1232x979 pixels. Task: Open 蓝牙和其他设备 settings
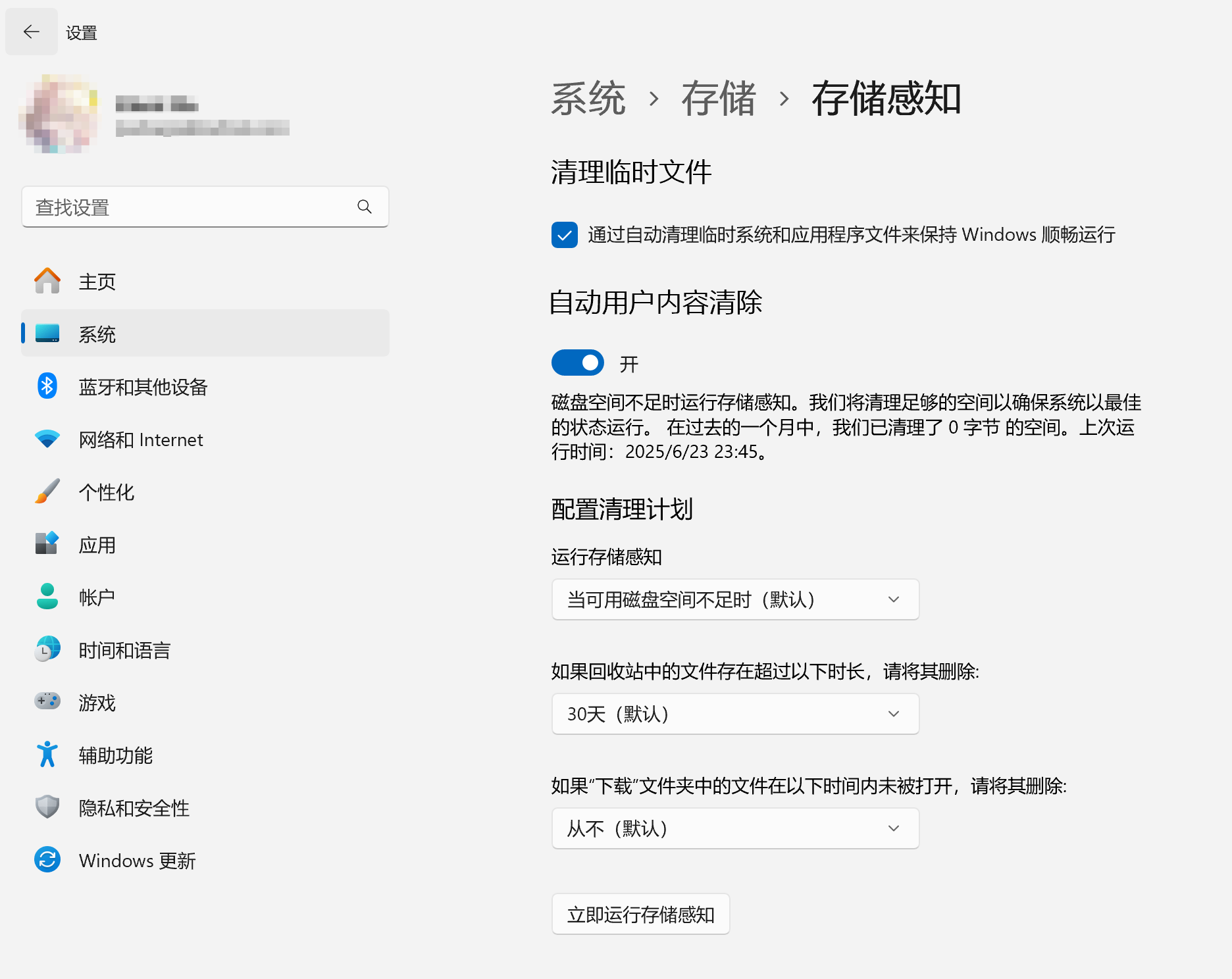pyautogui.click(x=205, y=386)
